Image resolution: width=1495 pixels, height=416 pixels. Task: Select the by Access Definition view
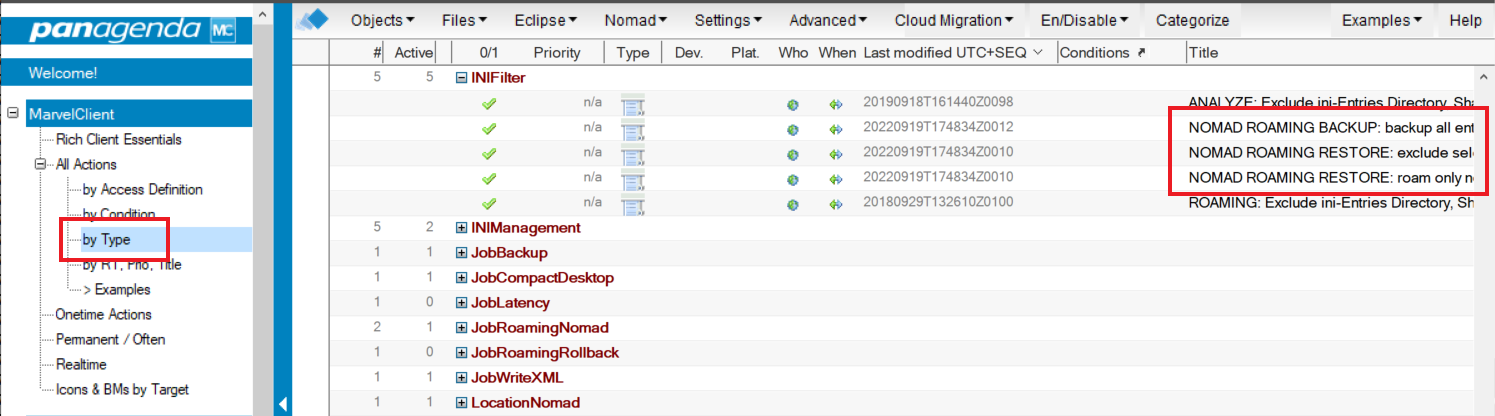pyautogui.click(x=142, y=189)
